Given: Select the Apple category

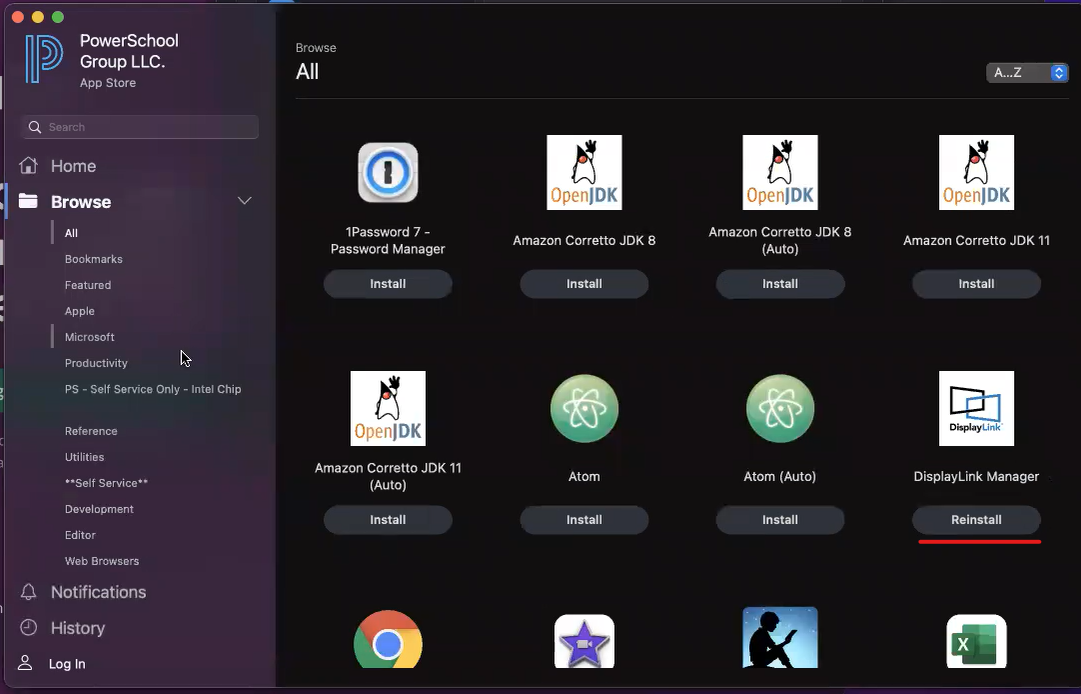Looking at the screenshot, I should pyautogui.click(x=79, y=312).
